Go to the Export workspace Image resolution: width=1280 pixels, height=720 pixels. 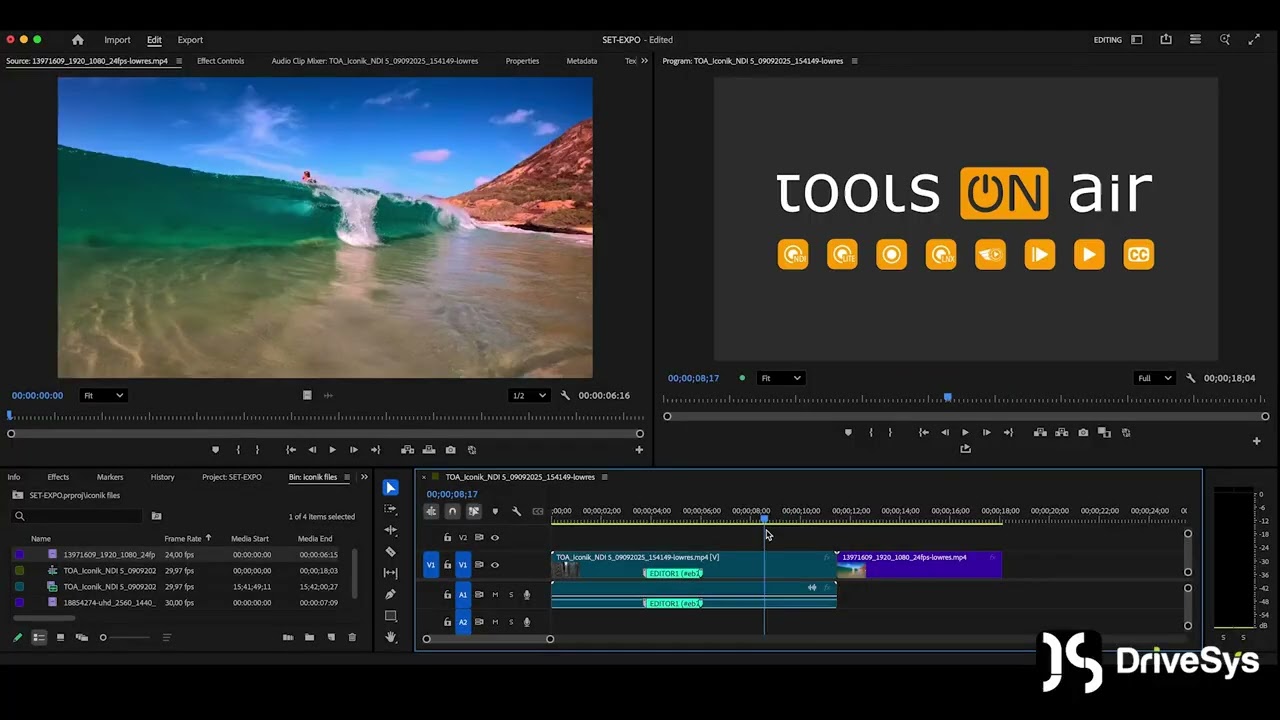coord(190,40)
